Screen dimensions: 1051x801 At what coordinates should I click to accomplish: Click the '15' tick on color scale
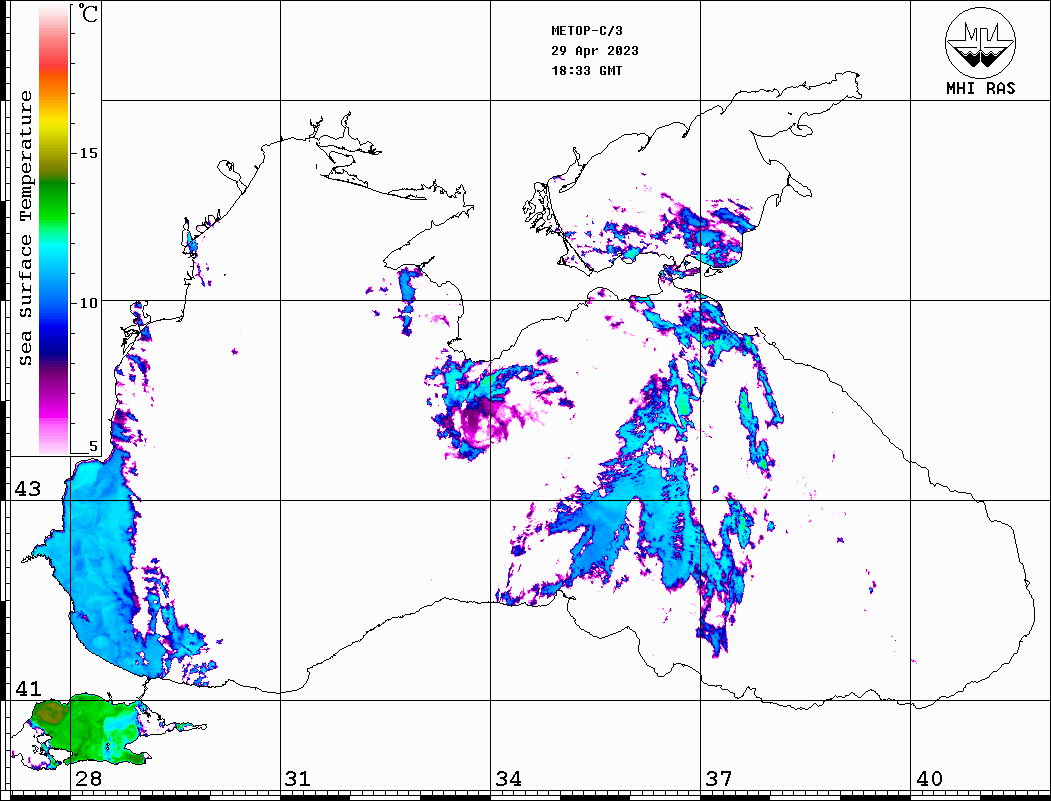[88, 153]
